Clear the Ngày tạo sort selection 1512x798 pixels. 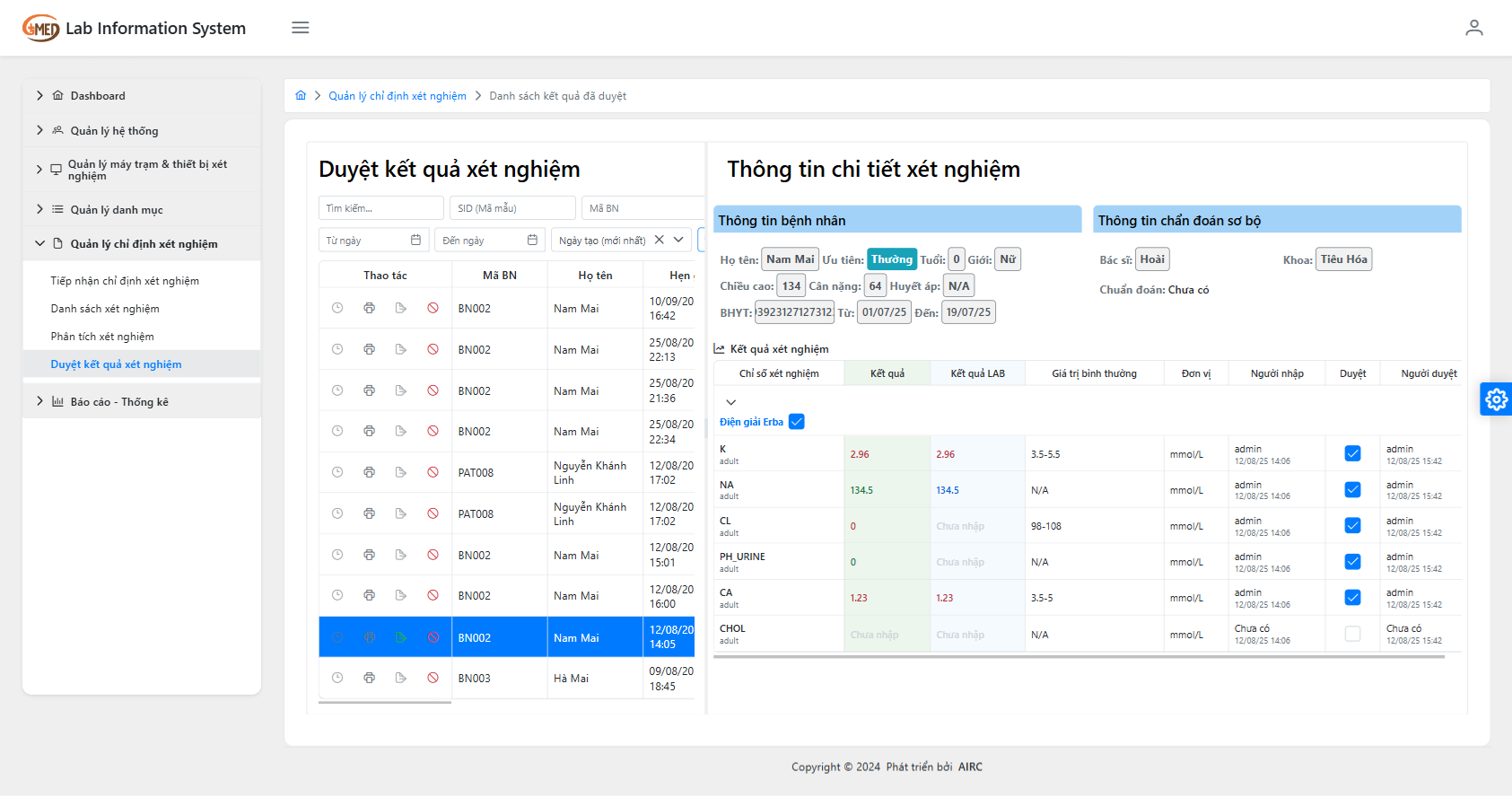659,240
